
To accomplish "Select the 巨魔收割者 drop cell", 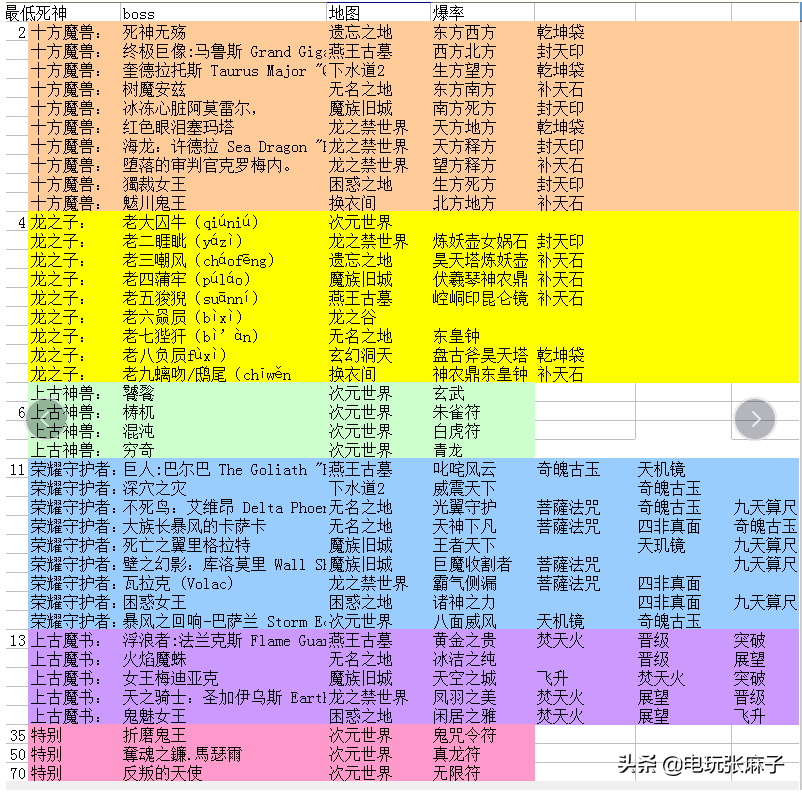I will click(x=472, y=564).
